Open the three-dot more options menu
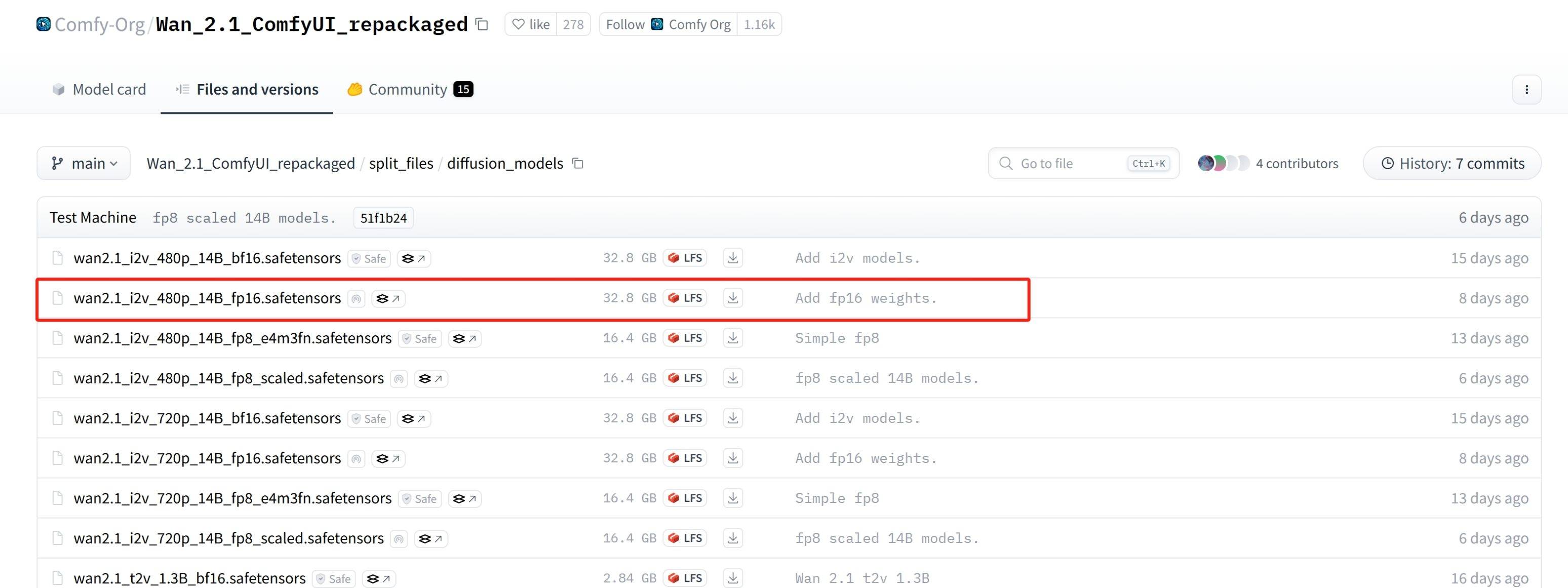Screen dimensions: 1568x588 pos(1526,90)
